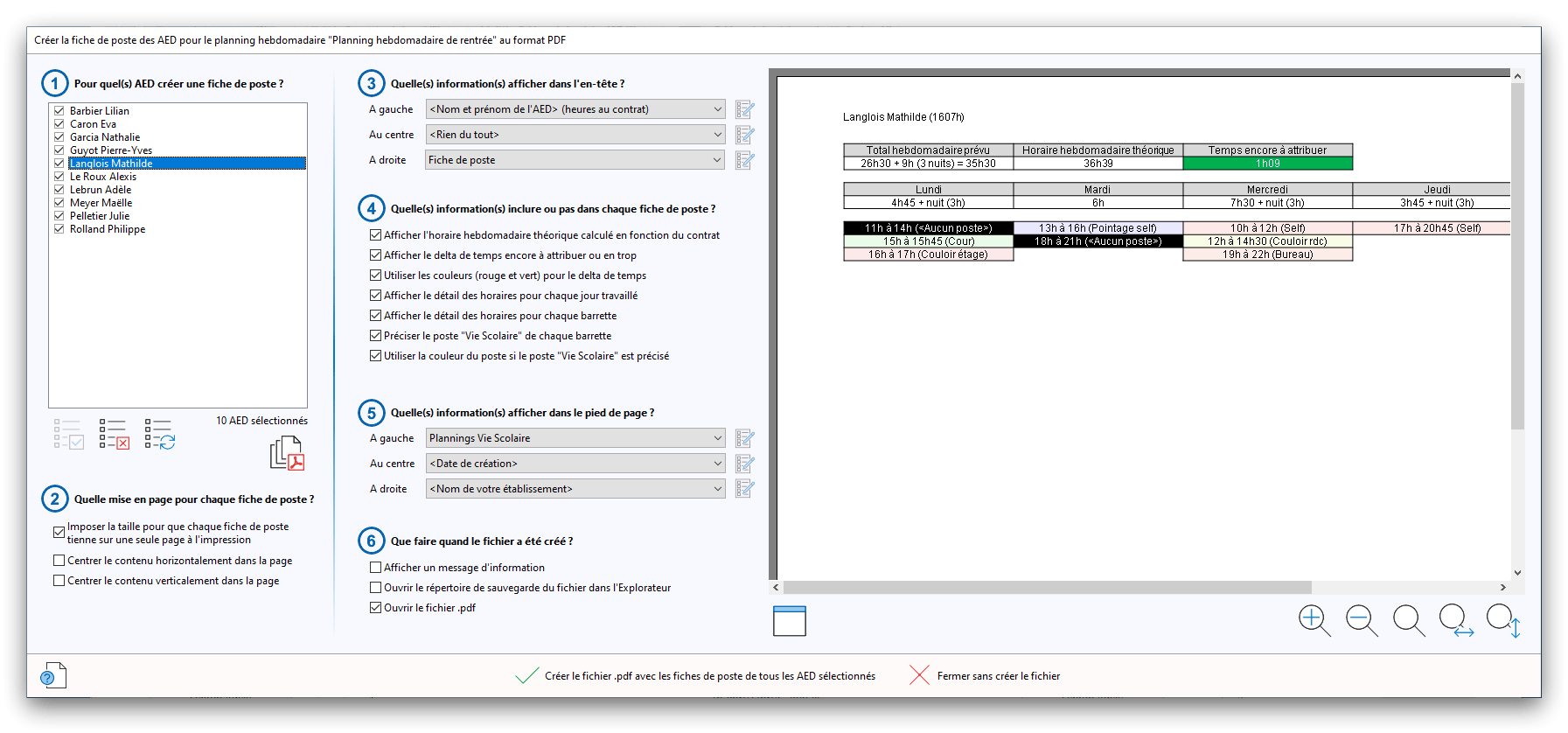Select 'Garcia Nathalie' in the AED list
Image resolution: width=1568 pixels, height=733 pixels.
click(105, 137)
